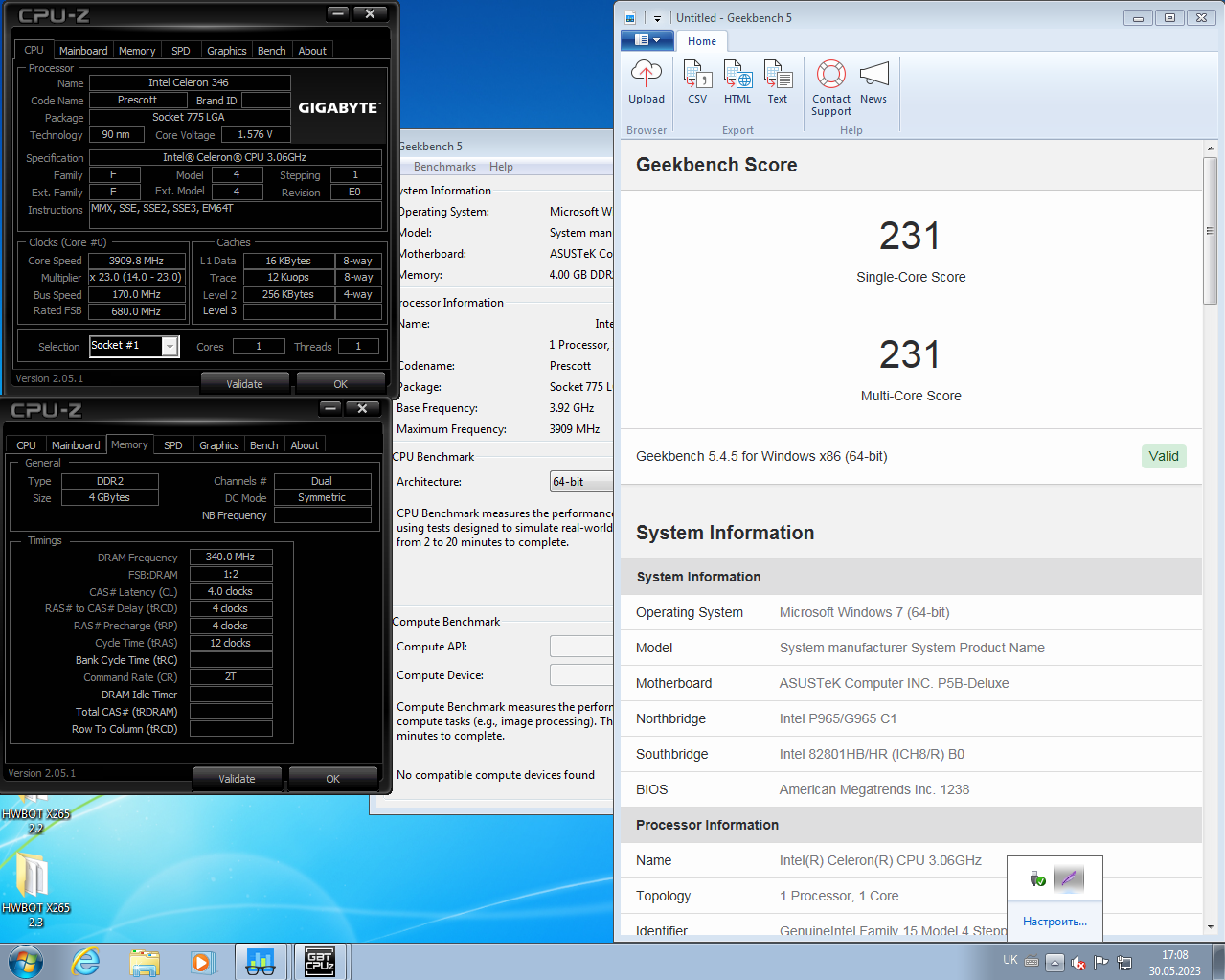
Task: Click the Geekbench results scrollbar thumb
Action: click(1210, 230)
